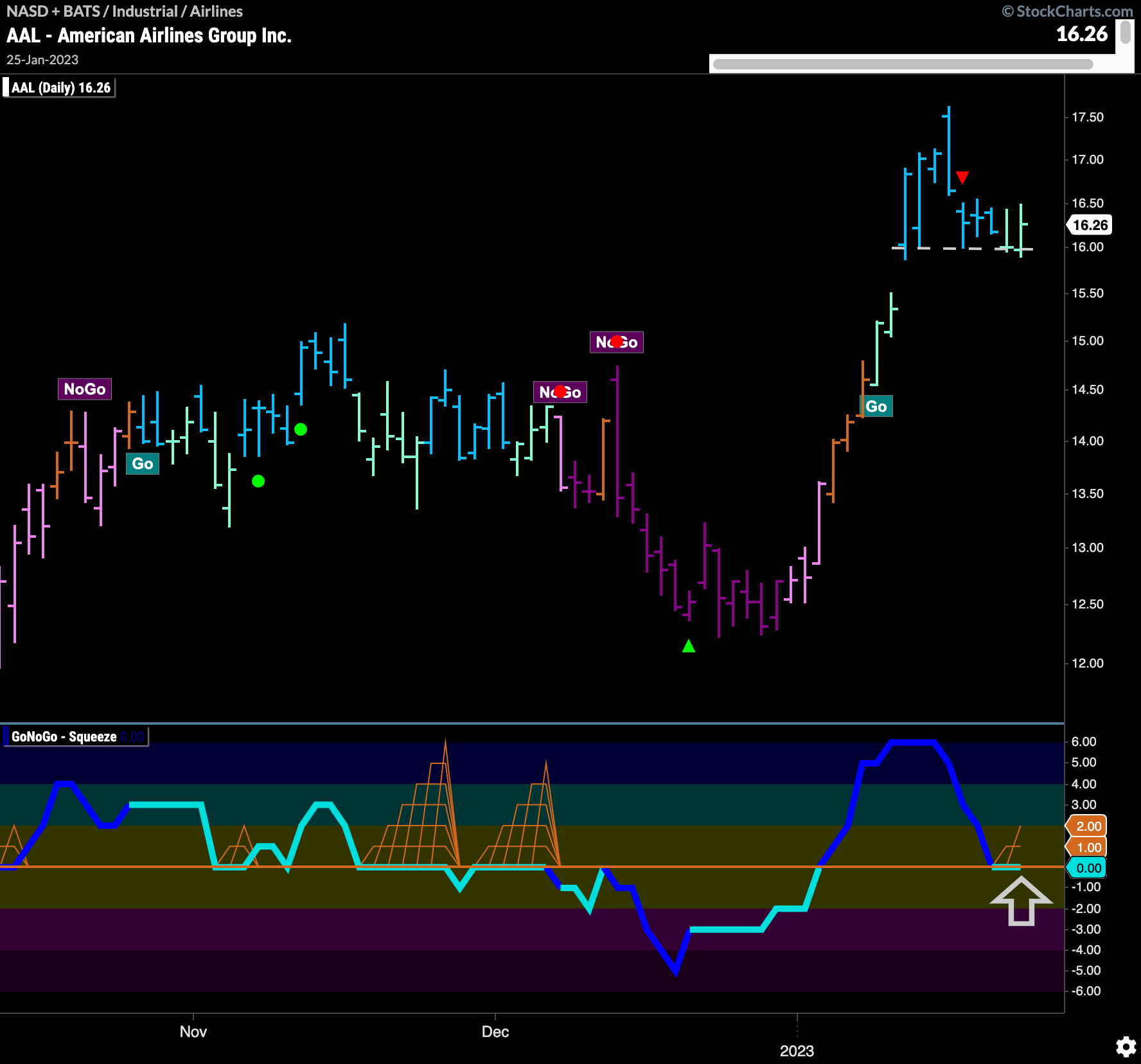The width and height of the screenshot is (1141, 1064).
Task: Click the green dot near 14.00
Action: (301, 429)
